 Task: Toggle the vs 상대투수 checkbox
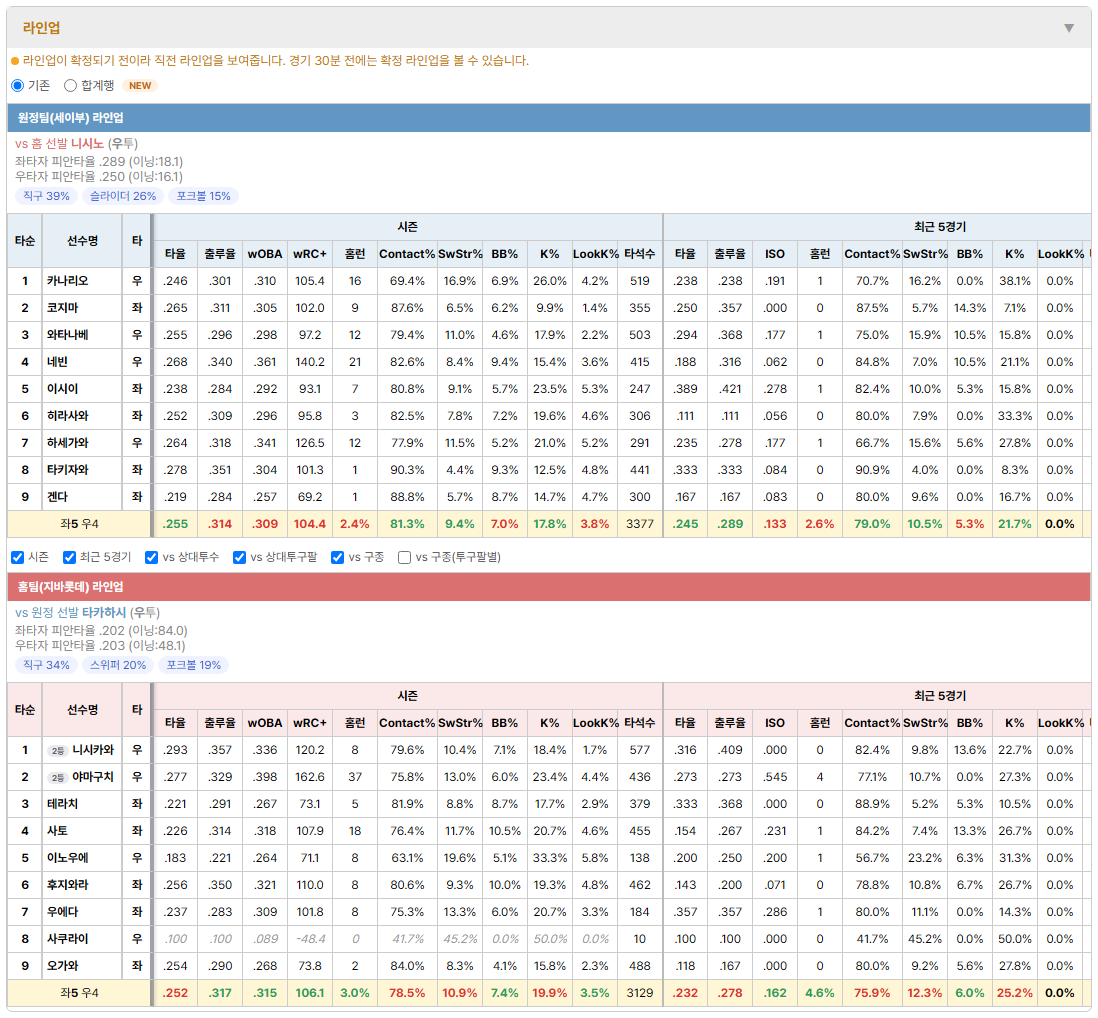[x=151, y=557]
